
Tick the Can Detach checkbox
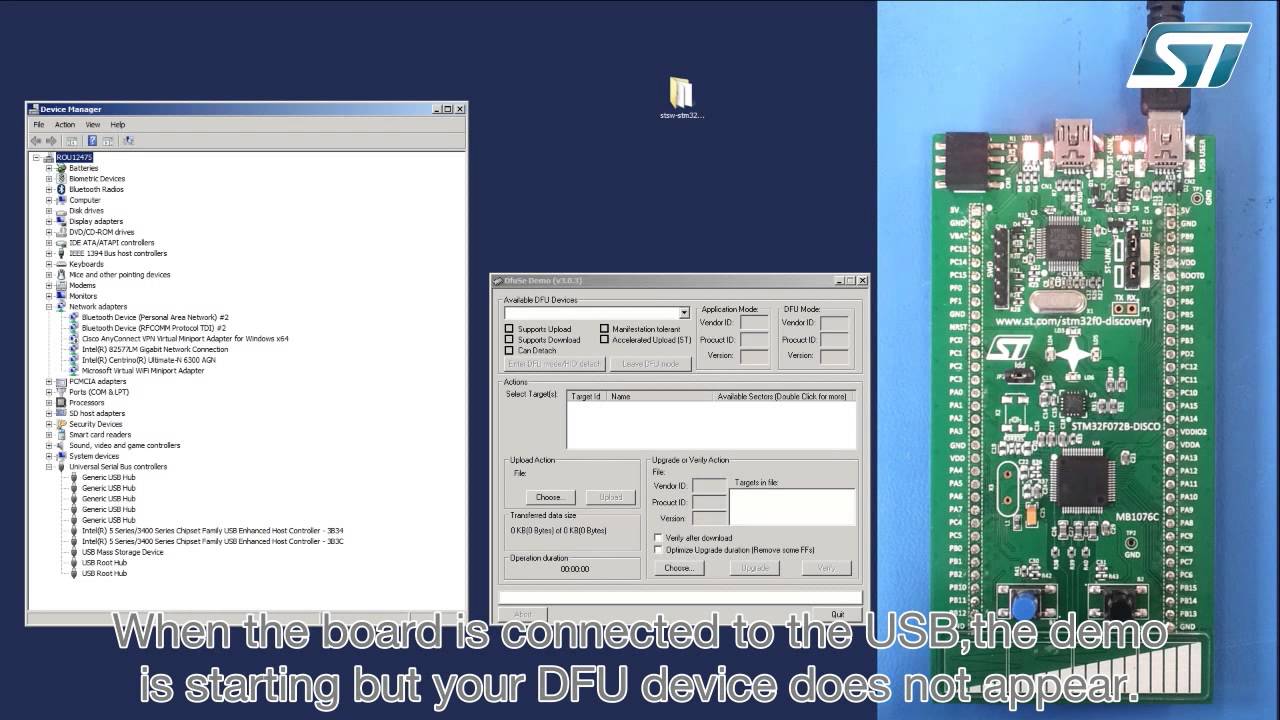[509, 351]
